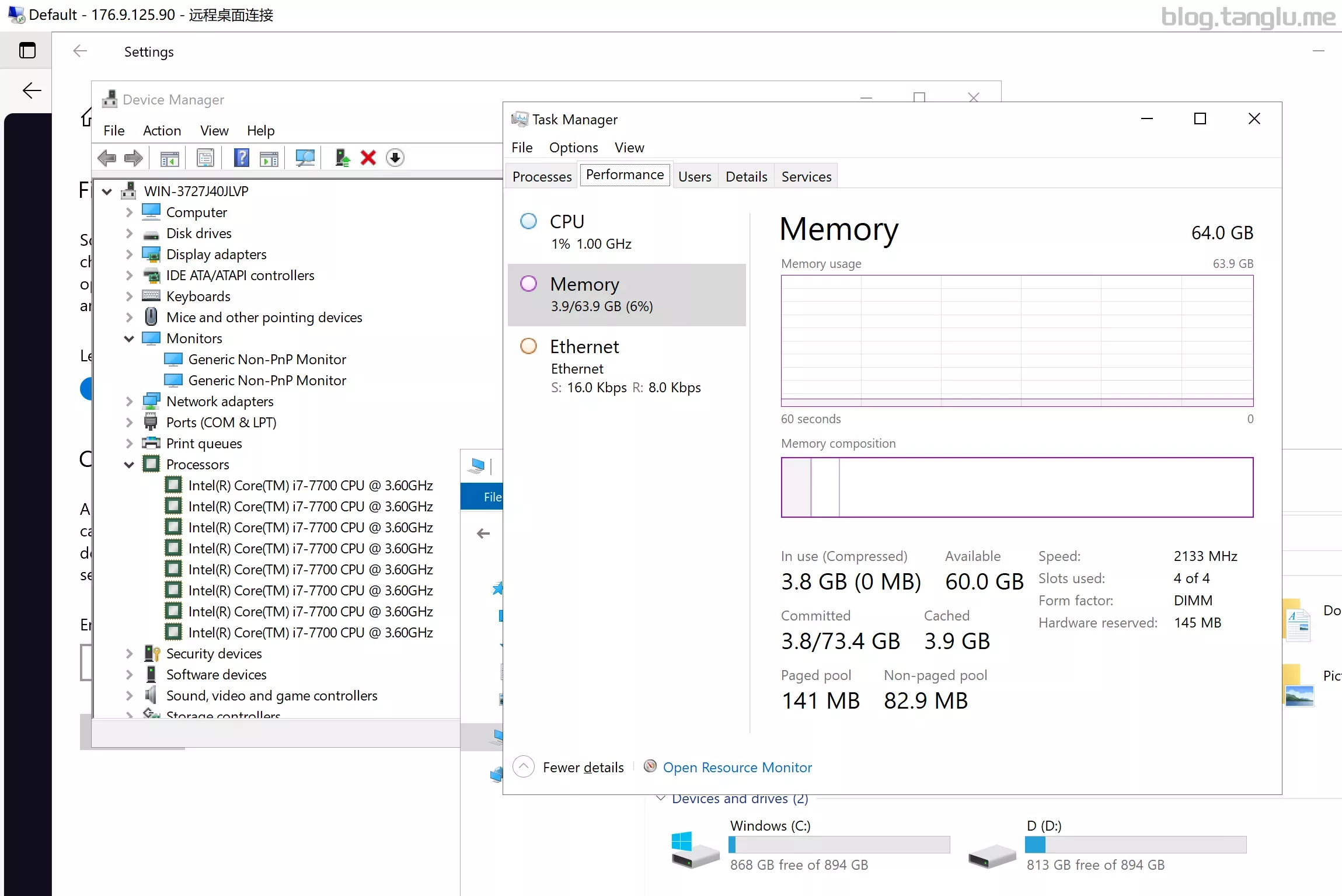Click the panel icon in the remote desktop sidebar
This screenshot has width=1342, height=896.
pyautogui.click(x=27, y=50)
